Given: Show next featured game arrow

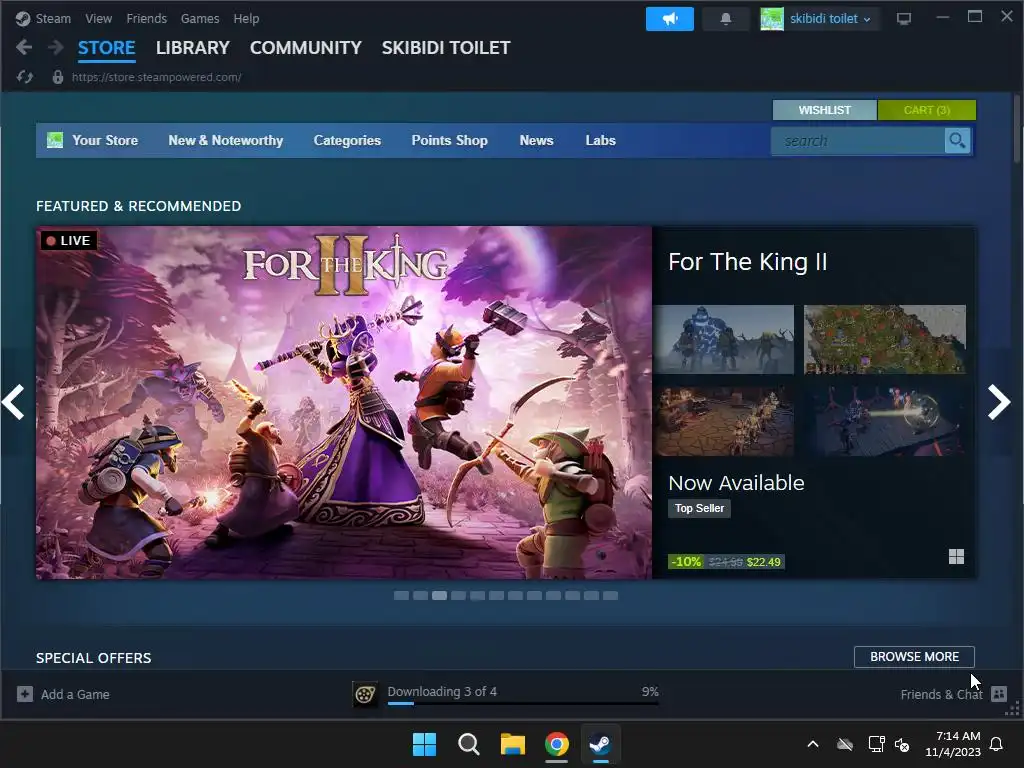Looking at the screenshot, I should (999, 402).
